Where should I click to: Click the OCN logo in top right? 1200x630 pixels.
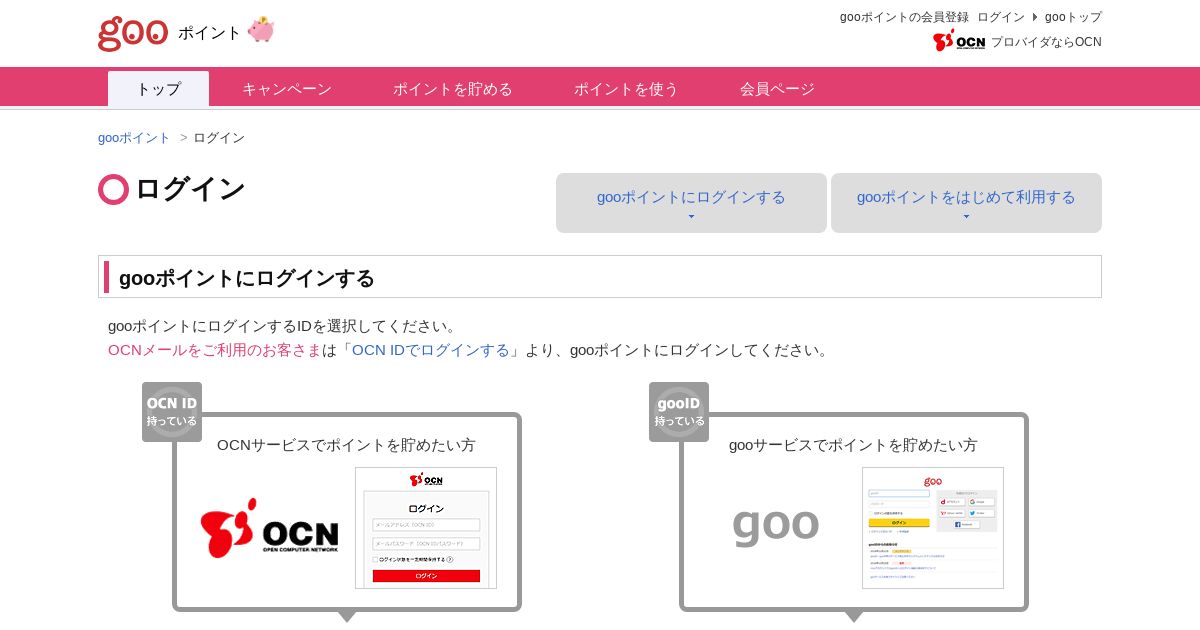pyautogui.click(x=959, y=41)
